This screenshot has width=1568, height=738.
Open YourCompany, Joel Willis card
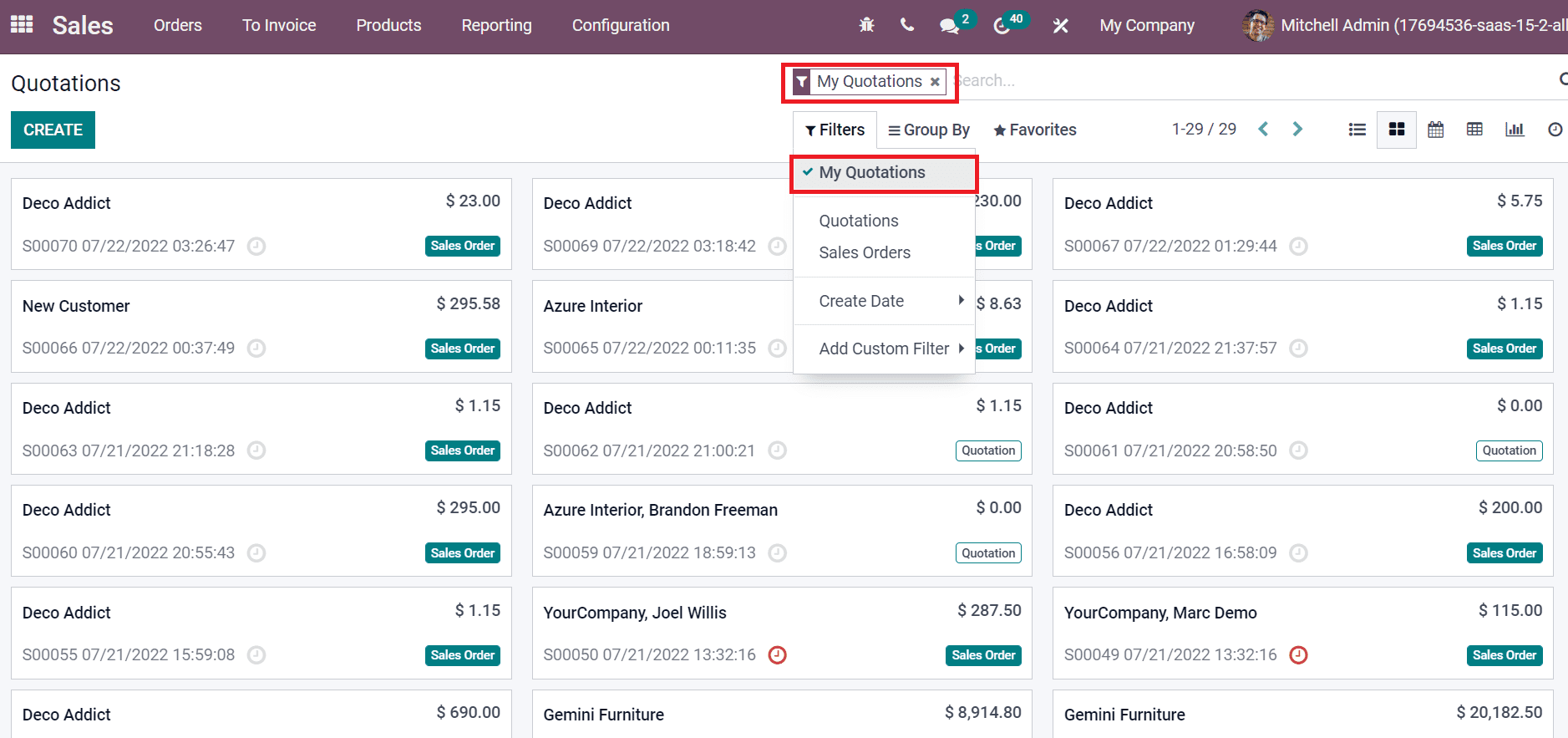coord(782,633)
